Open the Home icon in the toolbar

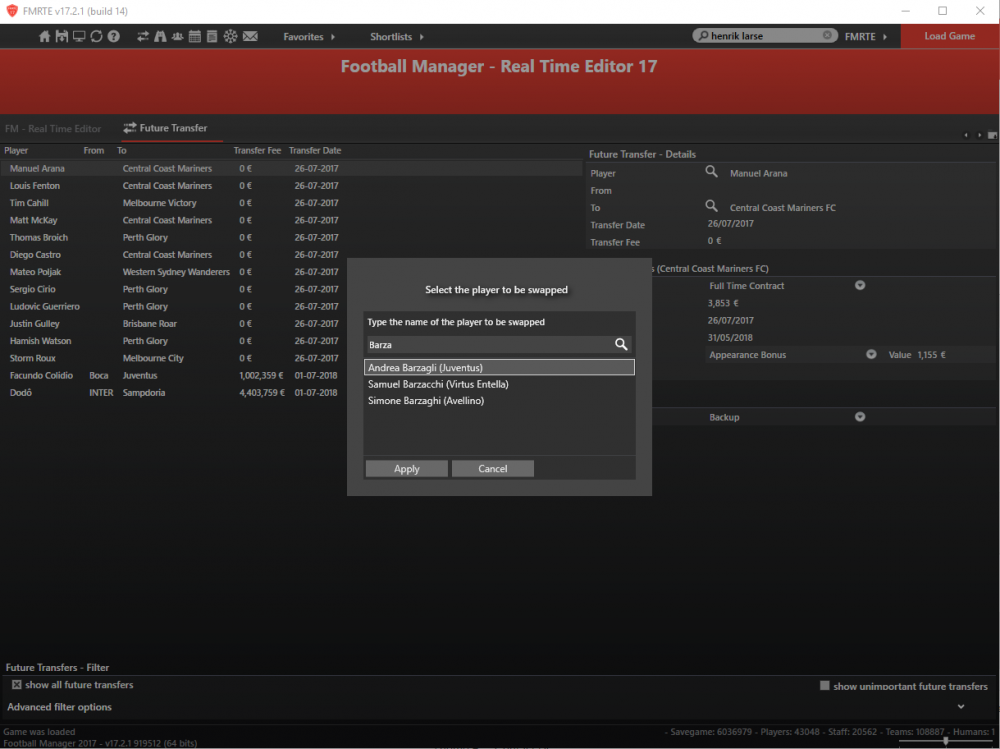(44, 36)
